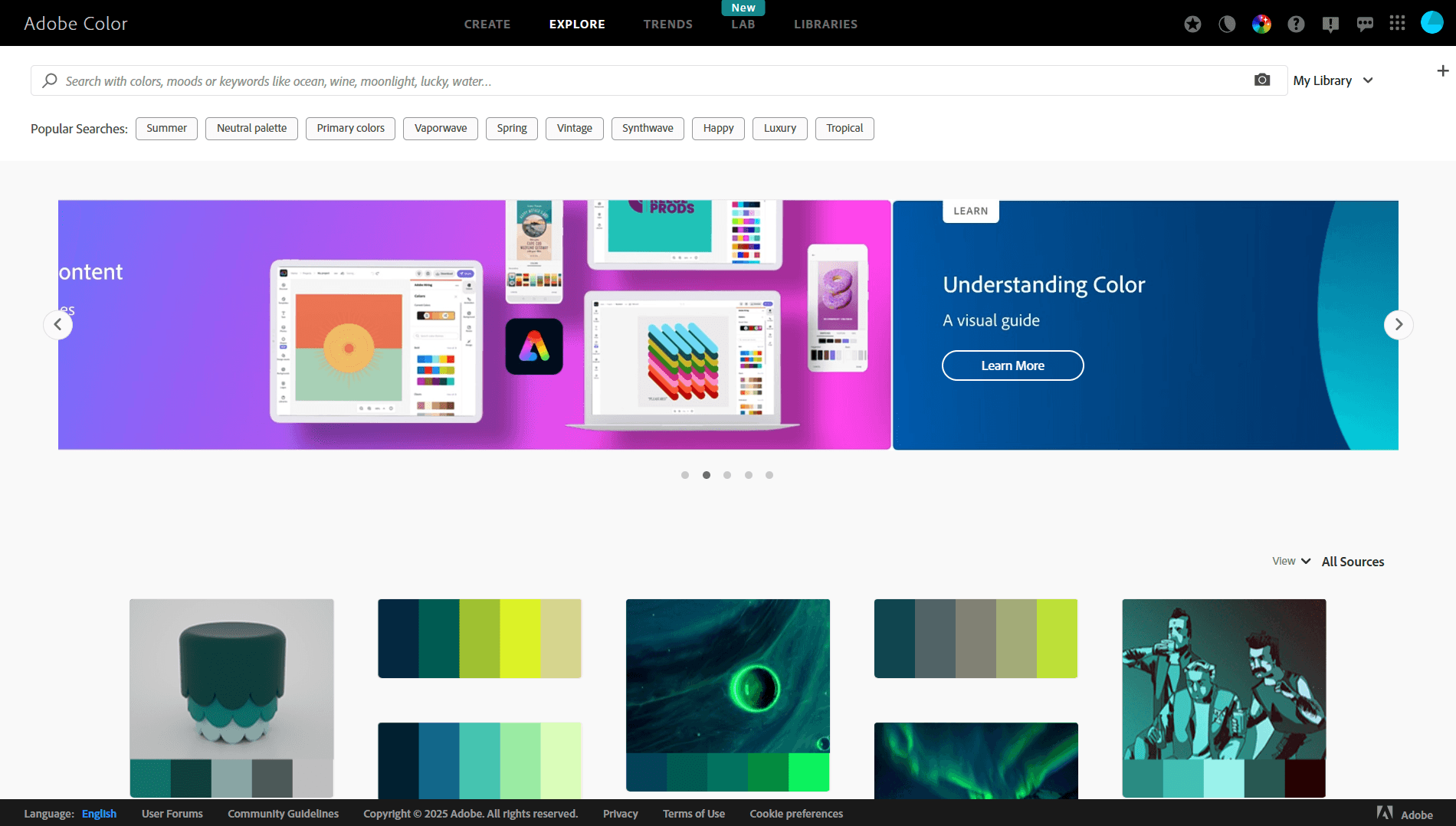
Task: Click the magnifier search icon
Action: pos(49,80)
